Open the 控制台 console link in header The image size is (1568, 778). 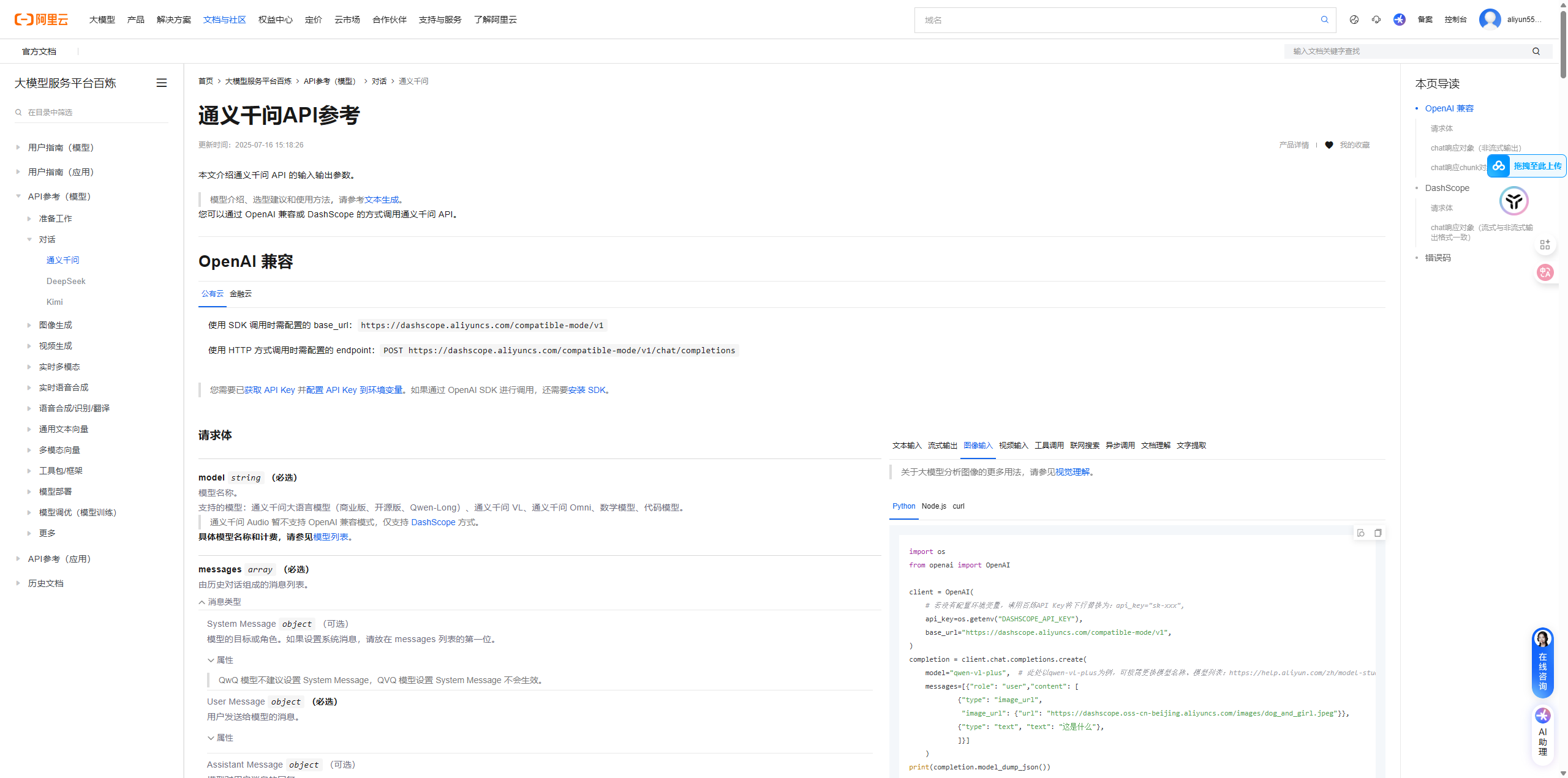click(1456, 20)
